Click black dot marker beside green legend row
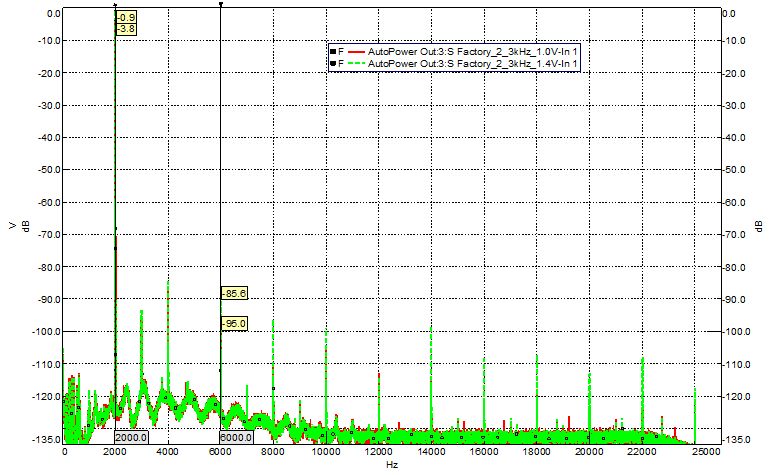Screen dimensions: 782x475 (333, 63)
